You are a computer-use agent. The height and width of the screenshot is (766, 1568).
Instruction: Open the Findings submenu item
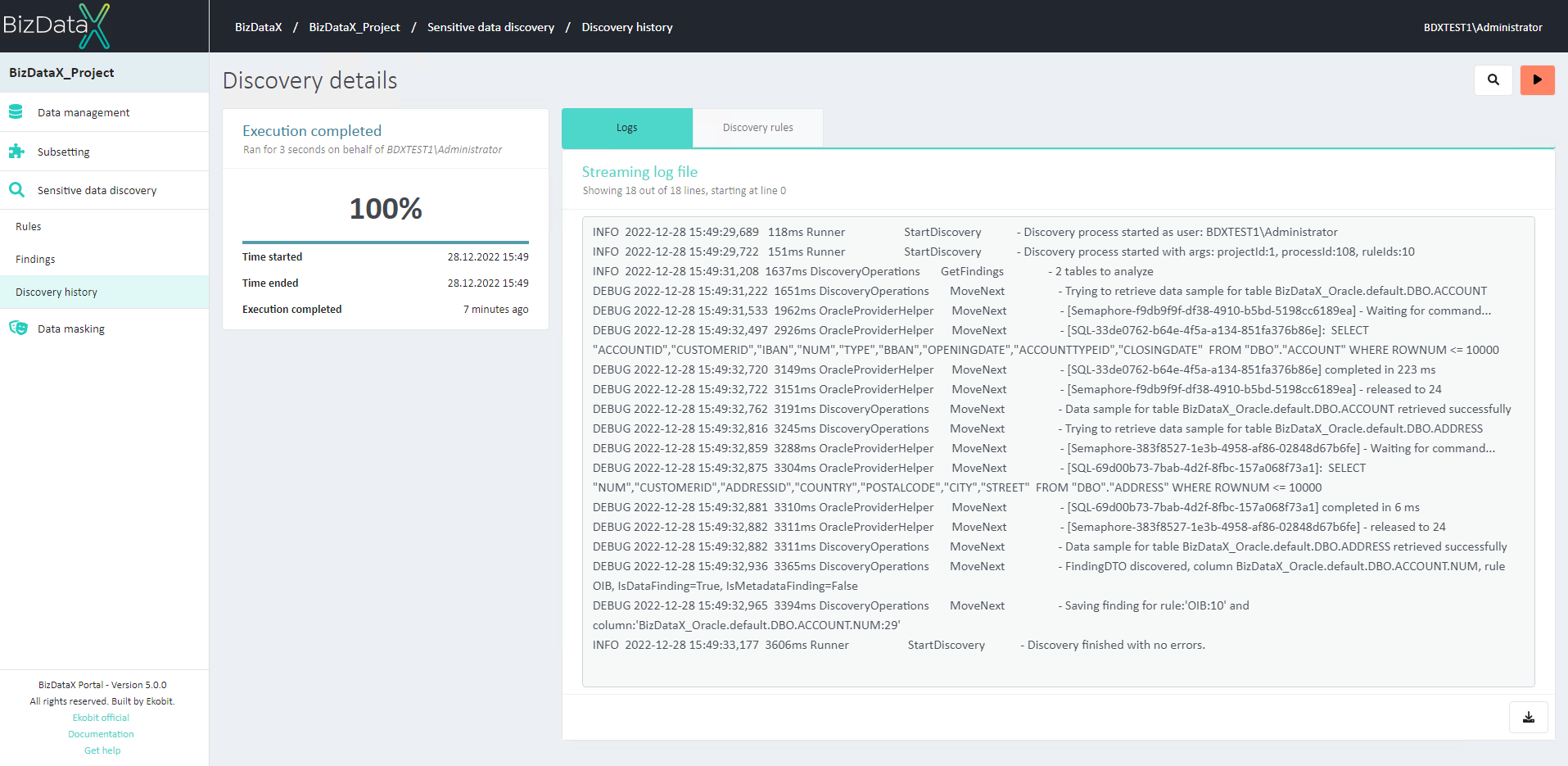(104, 259)
